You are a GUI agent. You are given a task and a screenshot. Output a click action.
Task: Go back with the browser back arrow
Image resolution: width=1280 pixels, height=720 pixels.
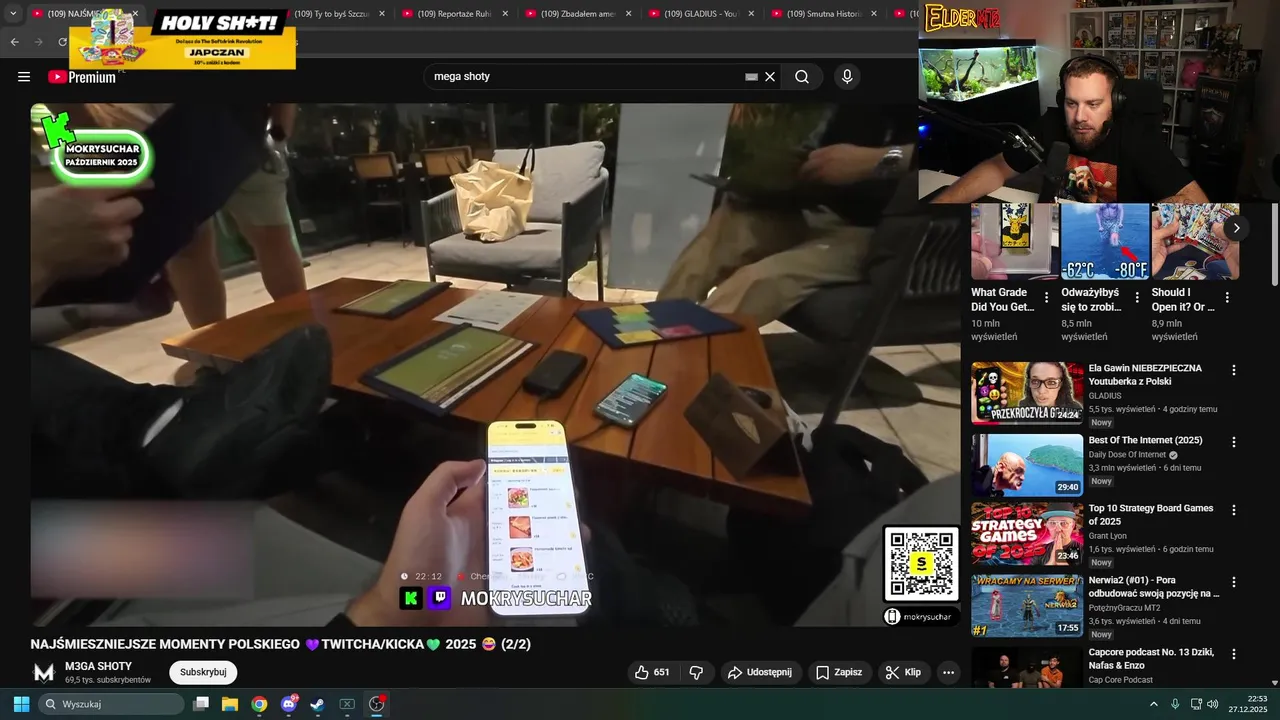pos(14,42)
